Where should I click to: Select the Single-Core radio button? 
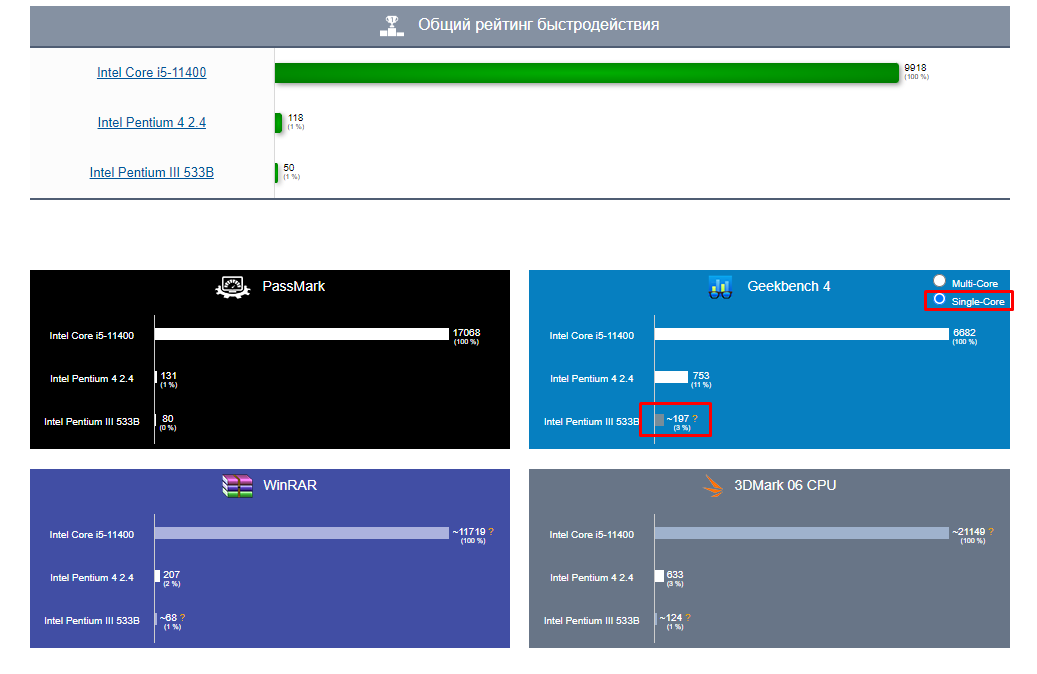(x=939, y=300)
